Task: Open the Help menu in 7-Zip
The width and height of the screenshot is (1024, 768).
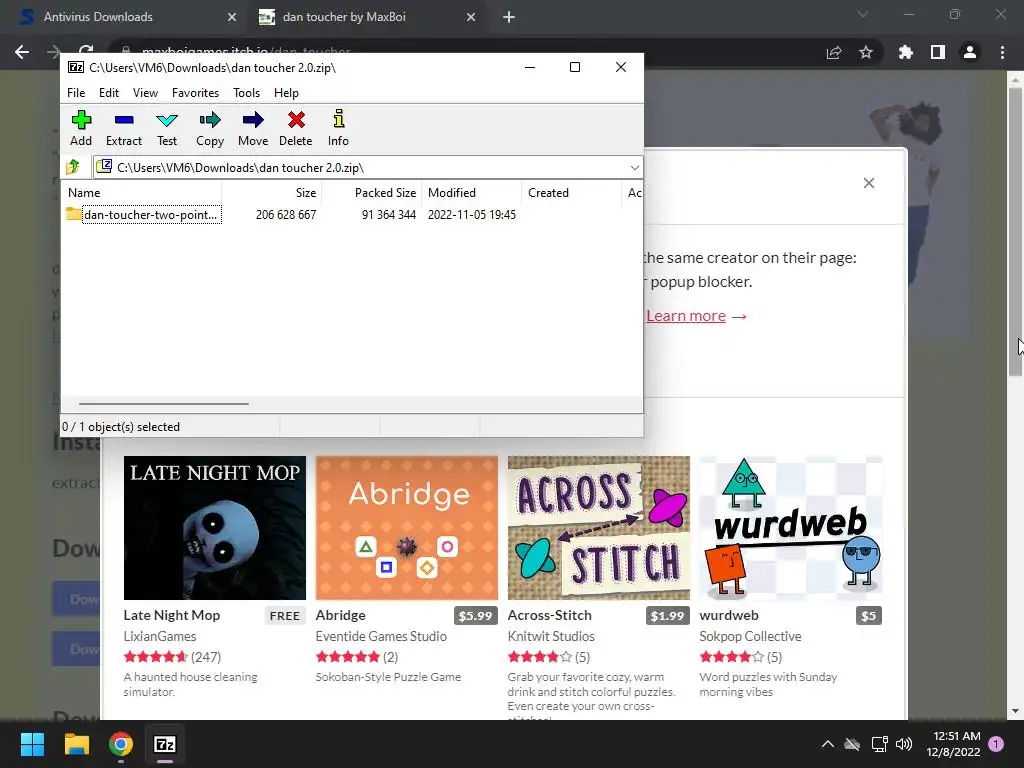Action: pyautogui.click(x=286, y=93)
